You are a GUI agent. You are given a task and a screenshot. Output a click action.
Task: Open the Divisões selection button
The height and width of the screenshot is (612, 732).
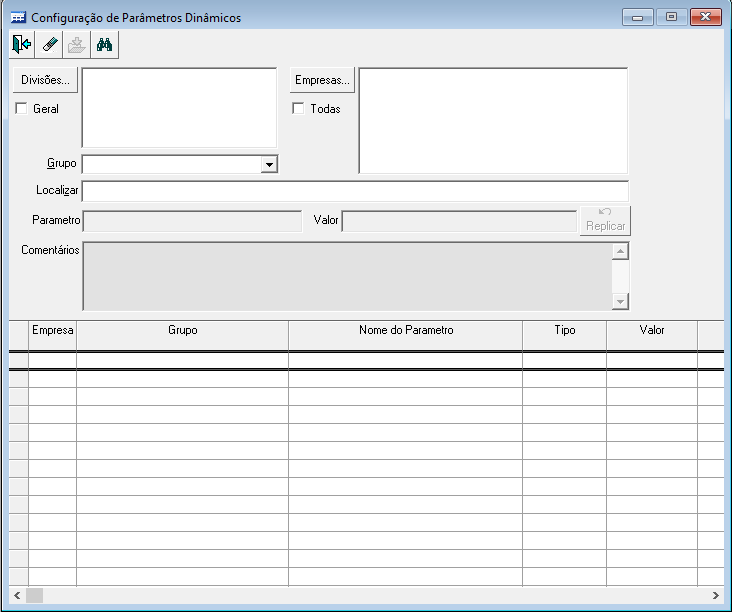[45, 80]
